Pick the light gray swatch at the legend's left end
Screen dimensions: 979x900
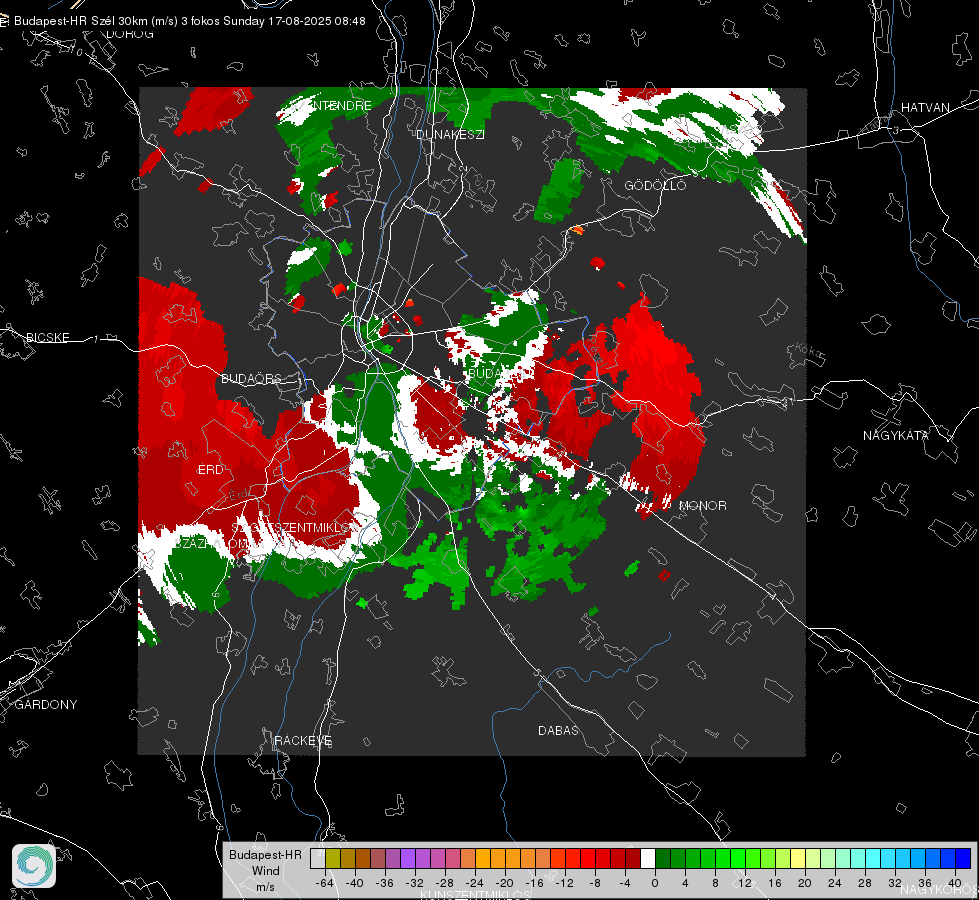coord(318,858)
